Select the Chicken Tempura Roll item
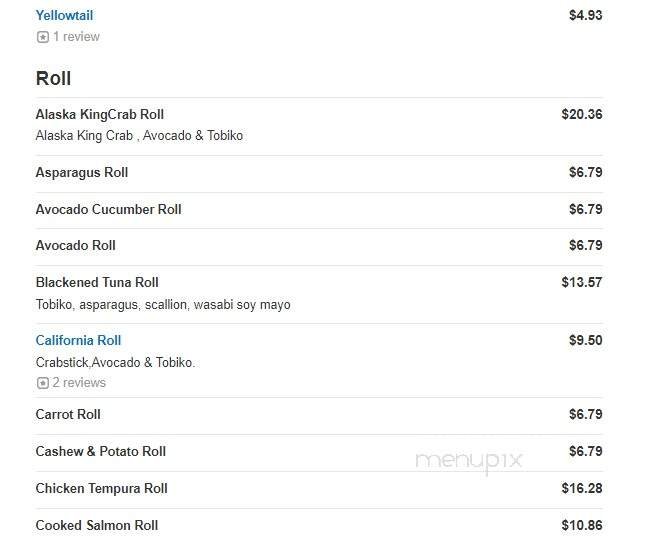This screenshot has width=648, height=543. 101,488
